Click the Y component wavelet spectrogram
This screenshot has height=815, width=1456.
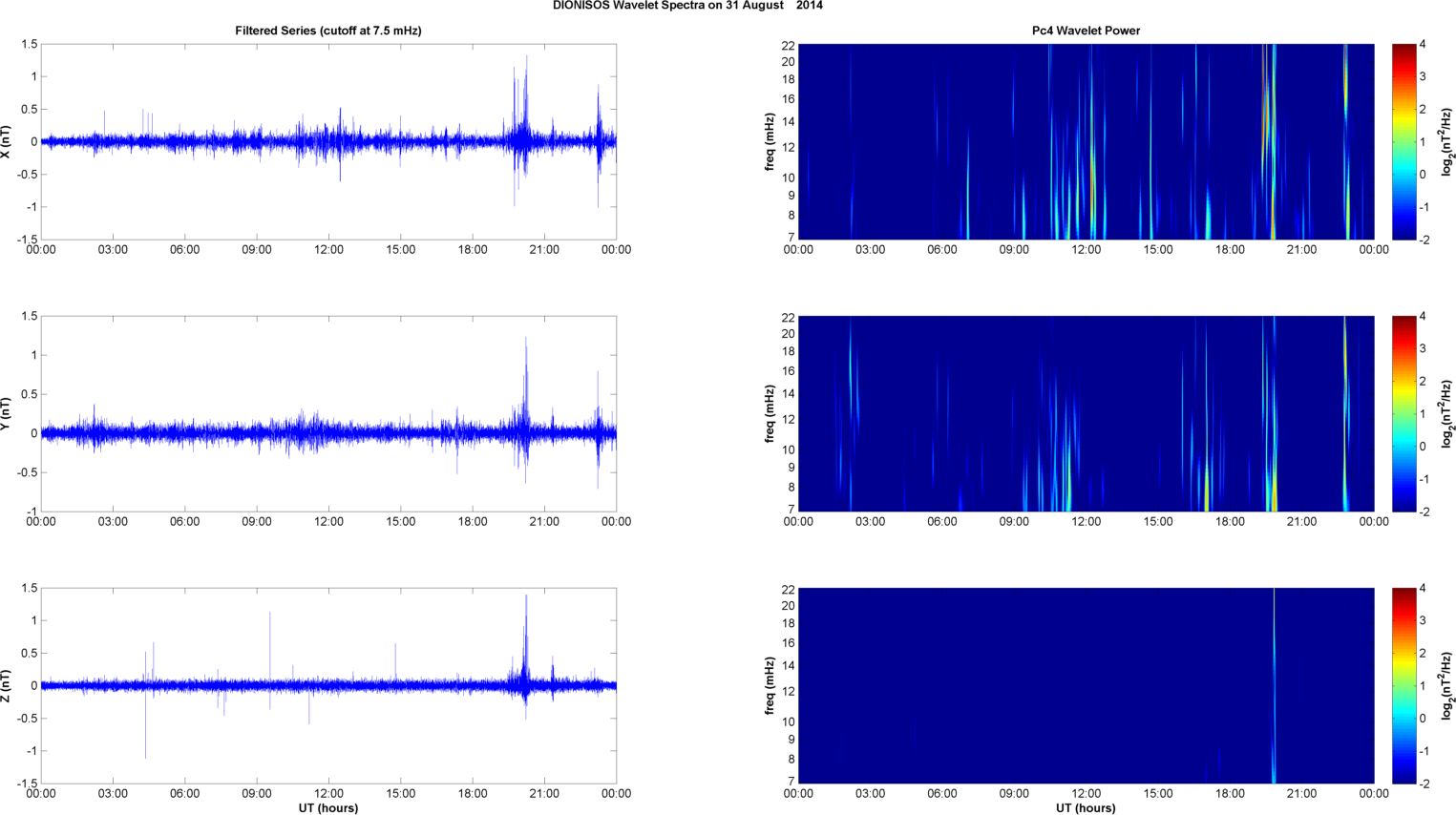[1086, 413]
